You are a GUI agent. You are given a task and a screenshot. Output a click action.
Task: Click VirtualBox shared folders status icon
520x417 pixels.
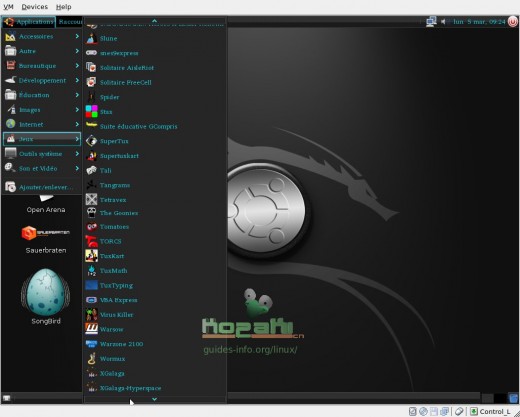[445, 411]
